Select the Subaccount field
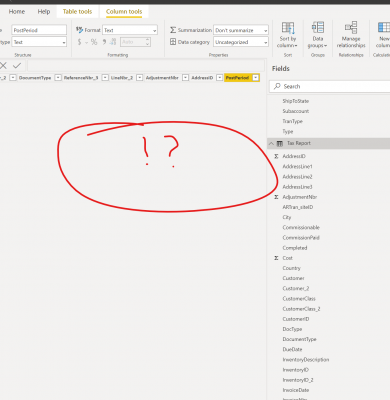The height and width of the screenshot is (400, 390). click(296, 111)
